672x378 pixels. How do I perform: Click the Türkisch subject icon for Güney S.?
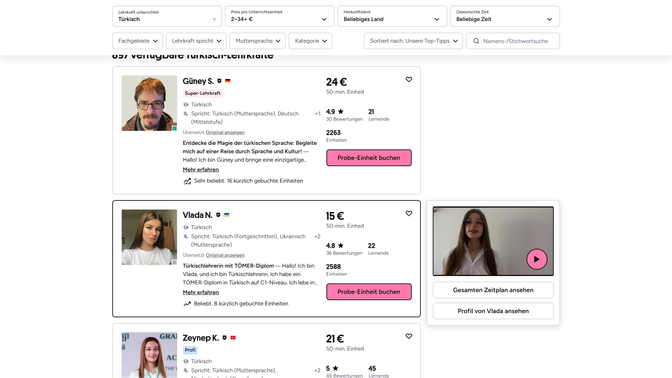186,105
